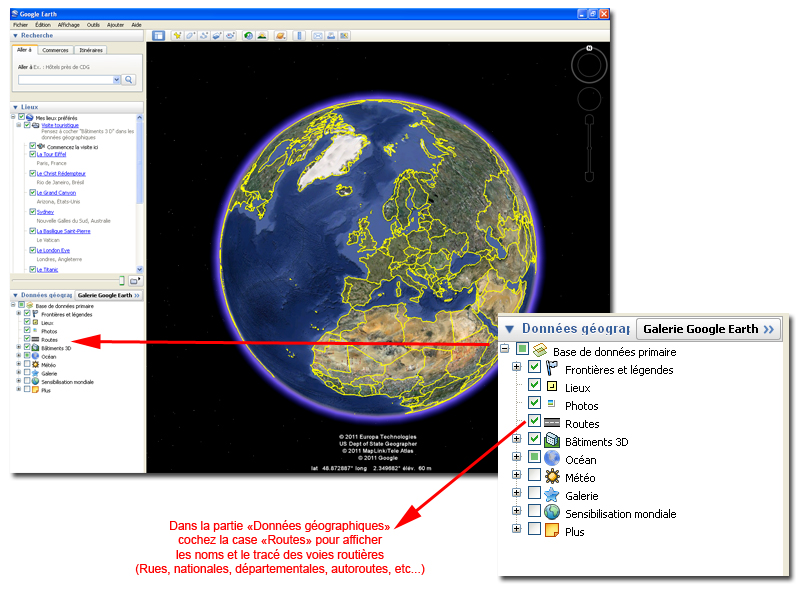
Task: Click the north indicator on the compass ring
Action: 589,48
